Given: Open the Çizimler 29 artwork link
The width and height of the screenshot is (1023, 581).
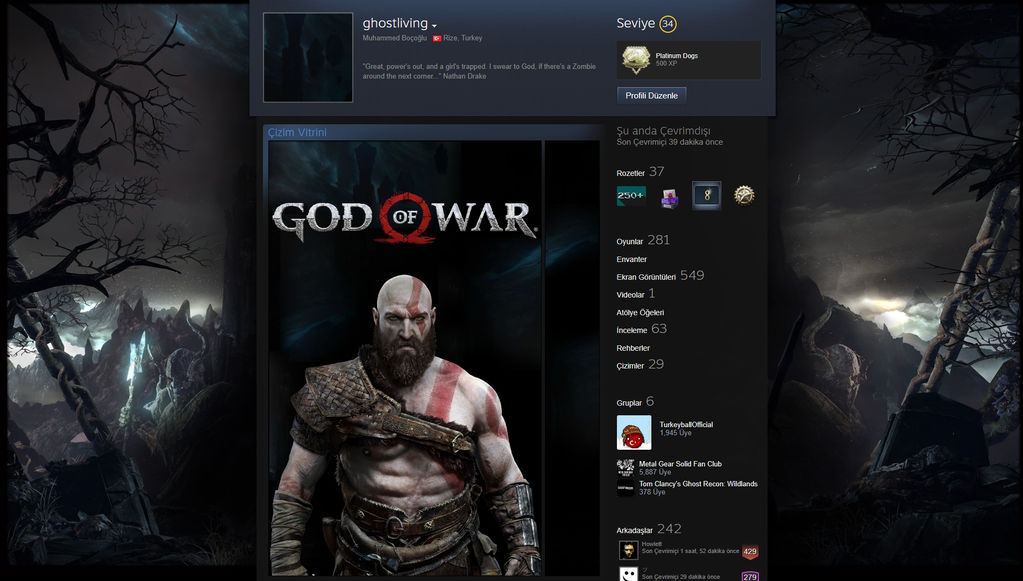Looking at the screenshot, I should click(640, 365).
